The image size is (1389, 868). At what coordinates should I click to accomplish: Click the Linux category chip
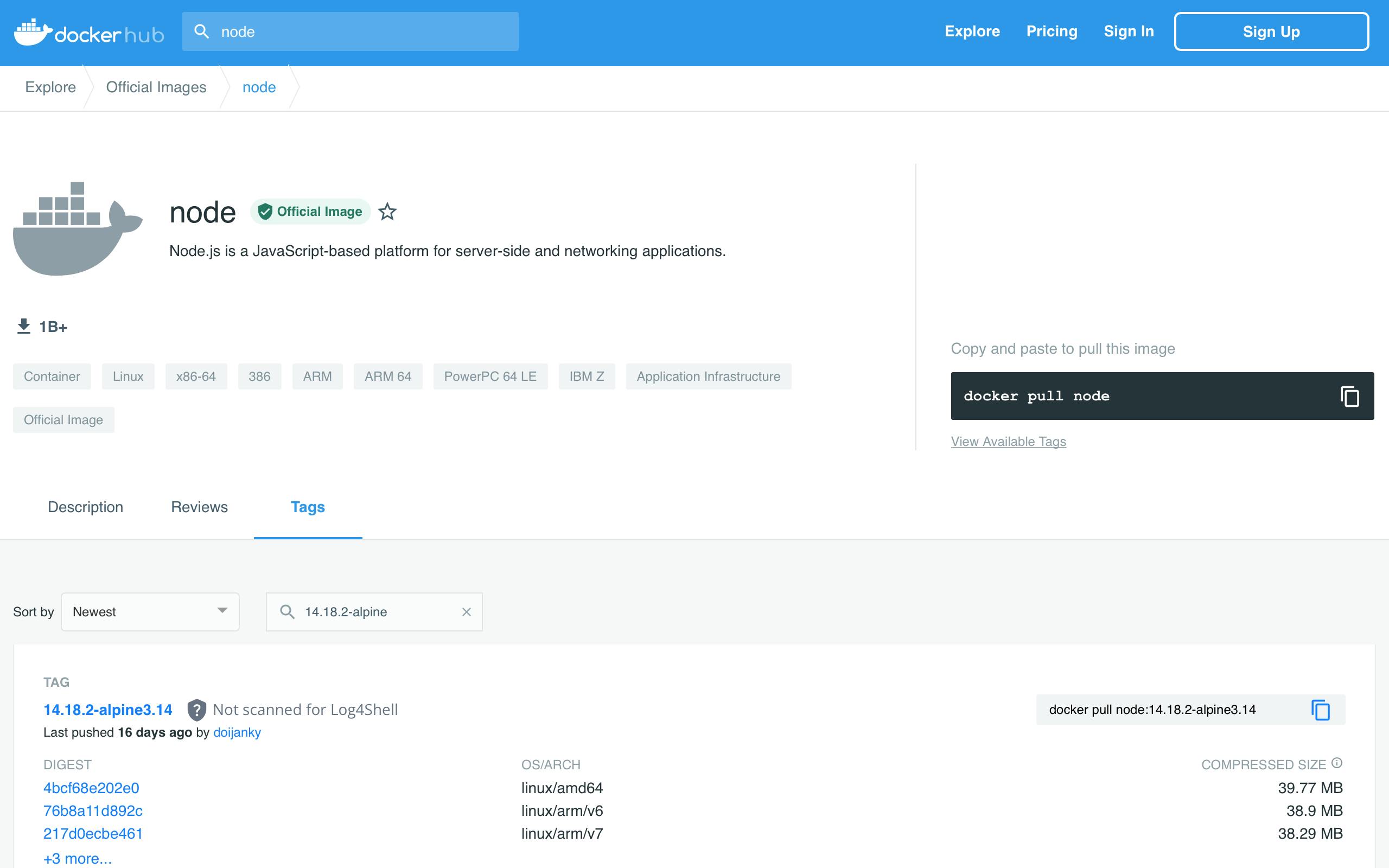click(128, 376)
